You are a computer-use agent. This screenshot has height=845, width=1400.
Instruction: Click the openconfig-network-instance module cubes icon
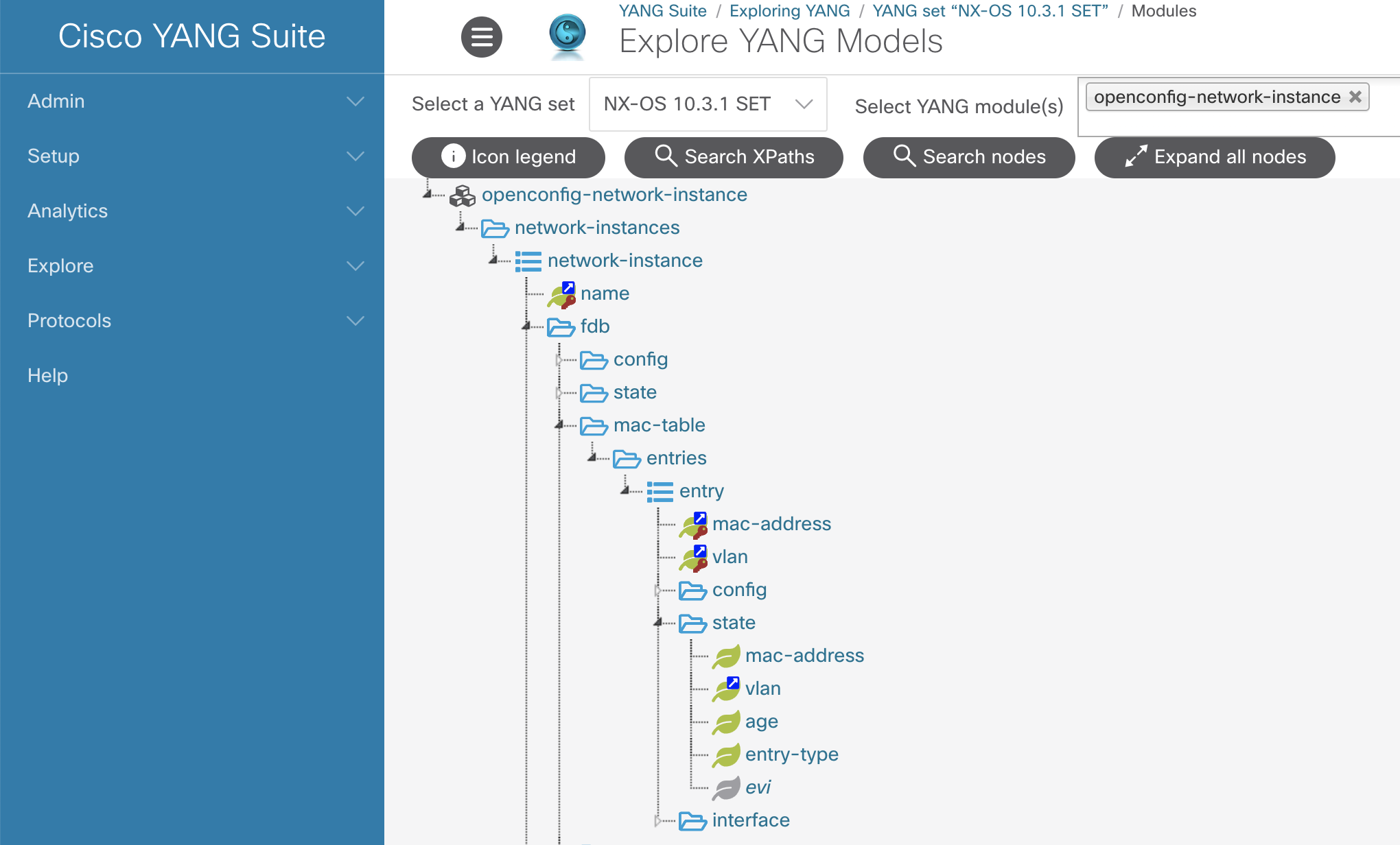point(462,195)
